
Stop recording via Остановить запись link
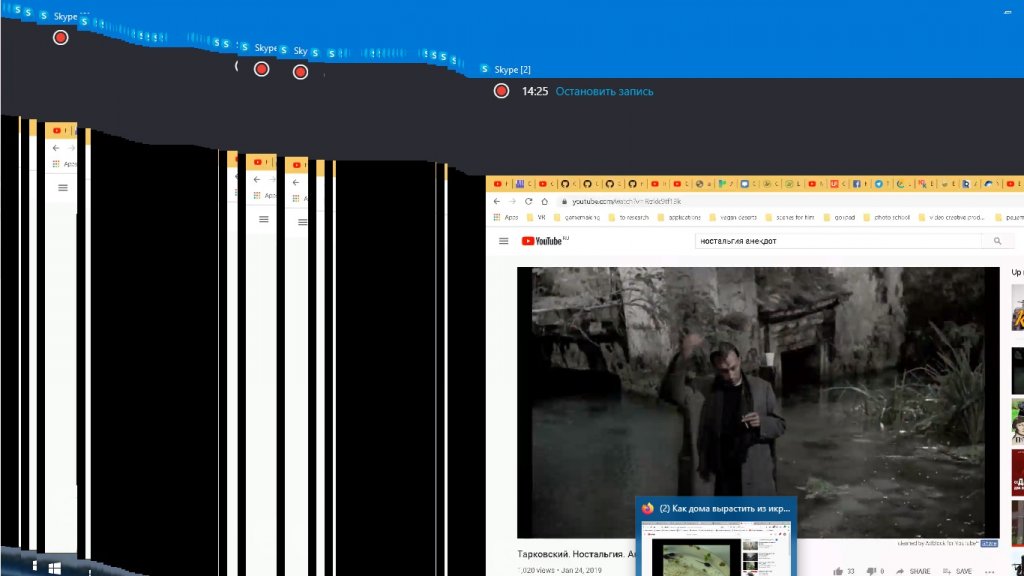point(604,91)
